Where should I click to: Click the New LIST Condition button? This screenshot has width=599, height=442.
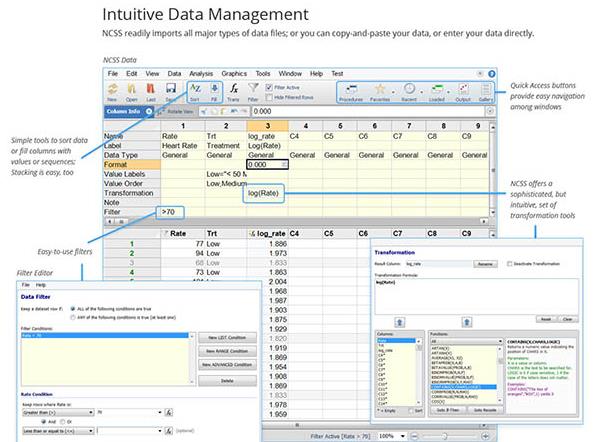point(227,338)
